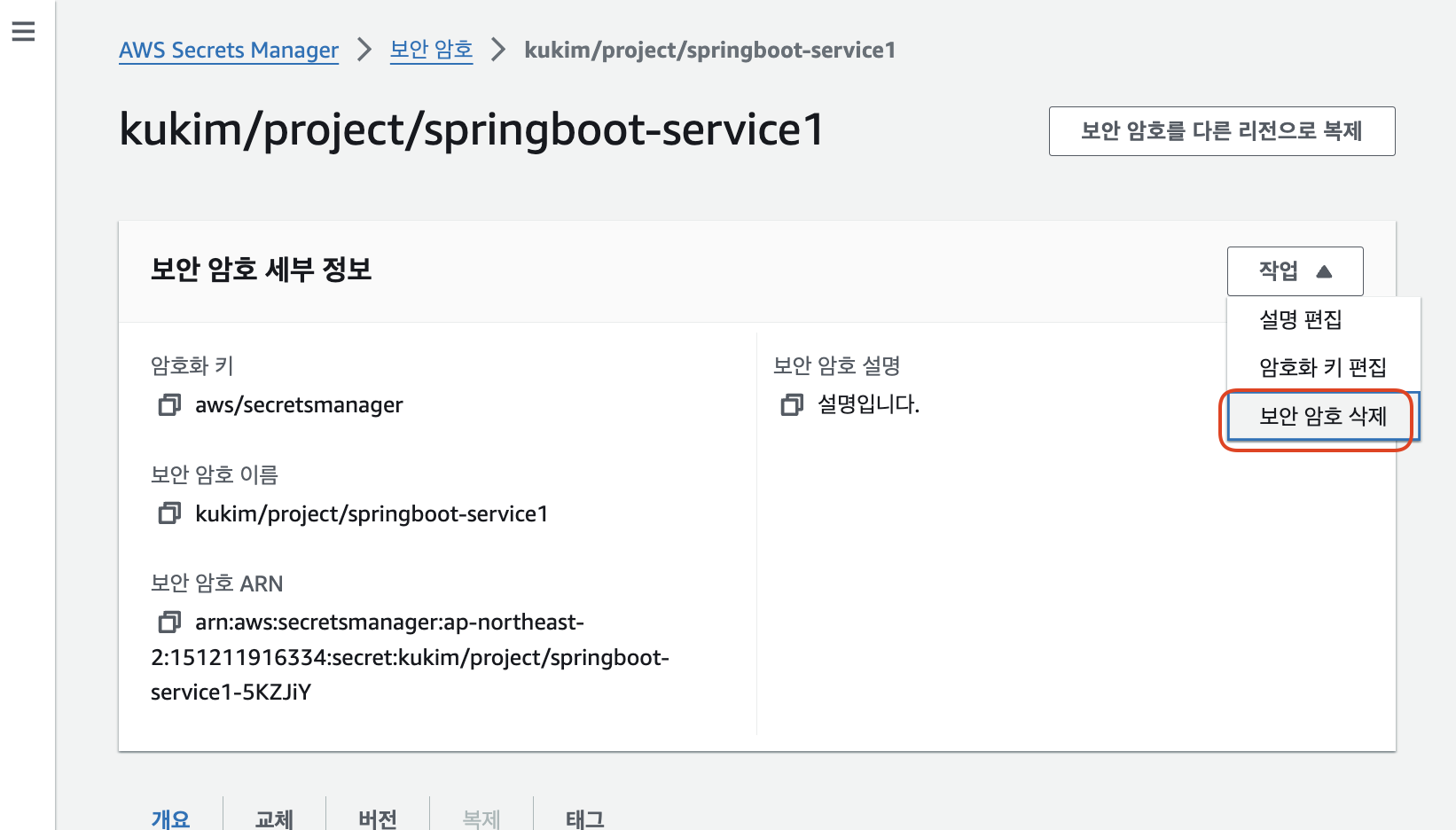Viewport: 1456px width, 830px height.
Task: Click 보안 암호를 다른 리전으로 복제 button
Action: pyautogui.click(x=1222, y=131)
